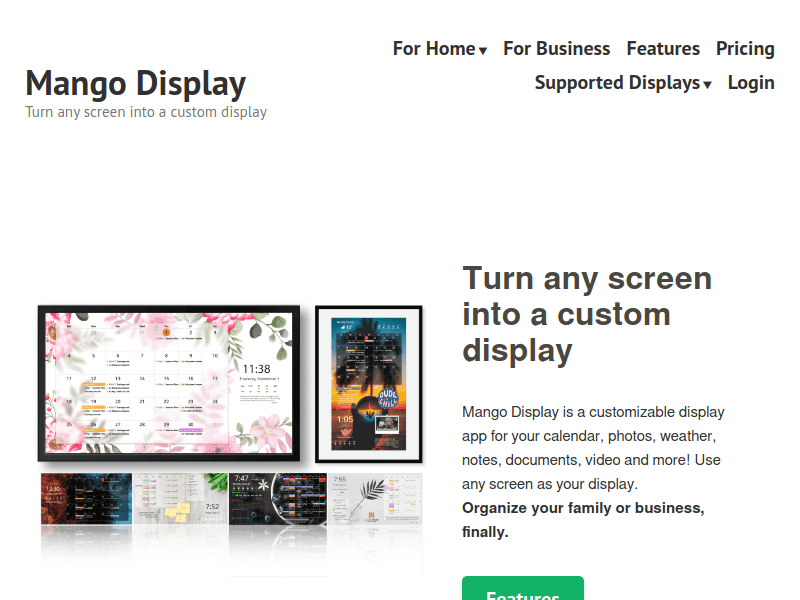Go to the For Business page
Screen dimensions: 800x600
coord(556,49)
